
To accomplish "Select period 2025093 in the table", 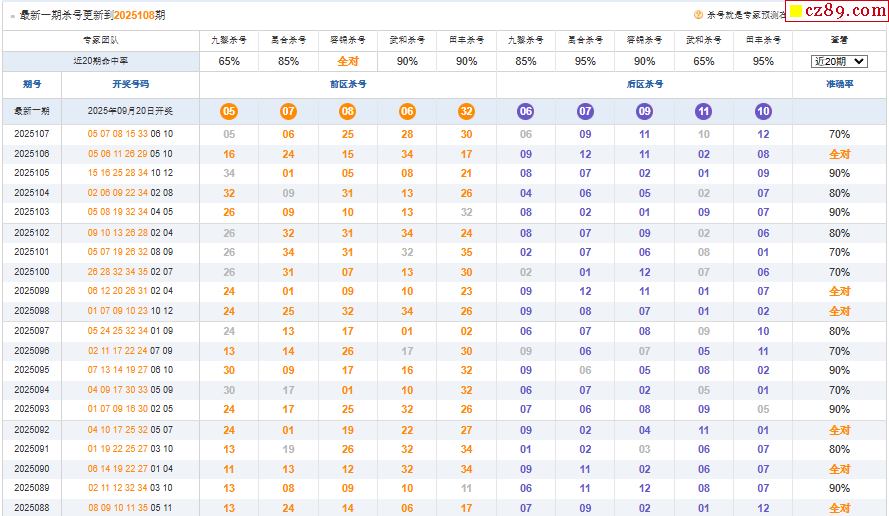I will [x=32, y=409].
